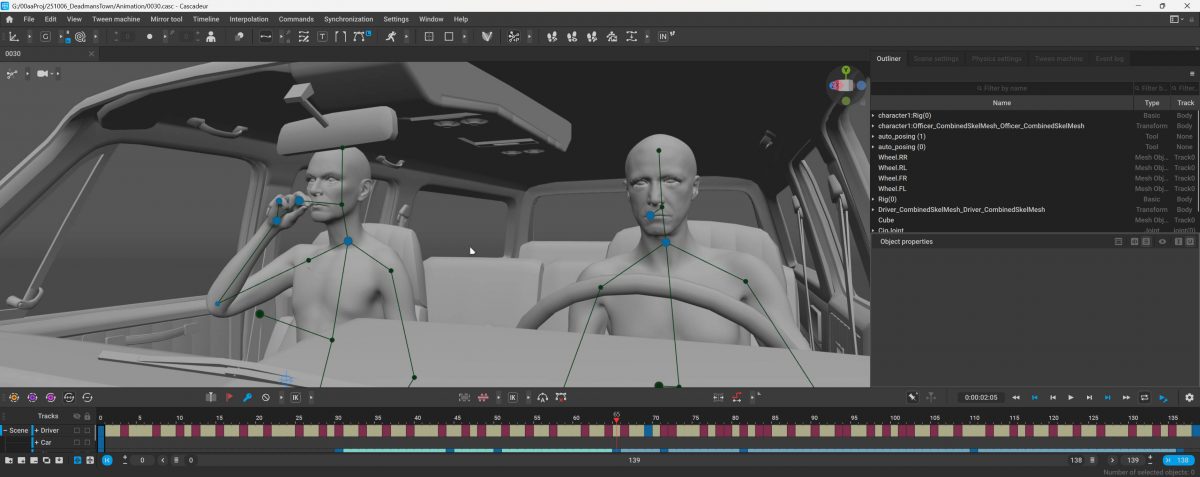Toggle the blue IK button at bottom left
Image resolution: width=1200 pixels, height=477 pixels.
click(x=107, y=460)
